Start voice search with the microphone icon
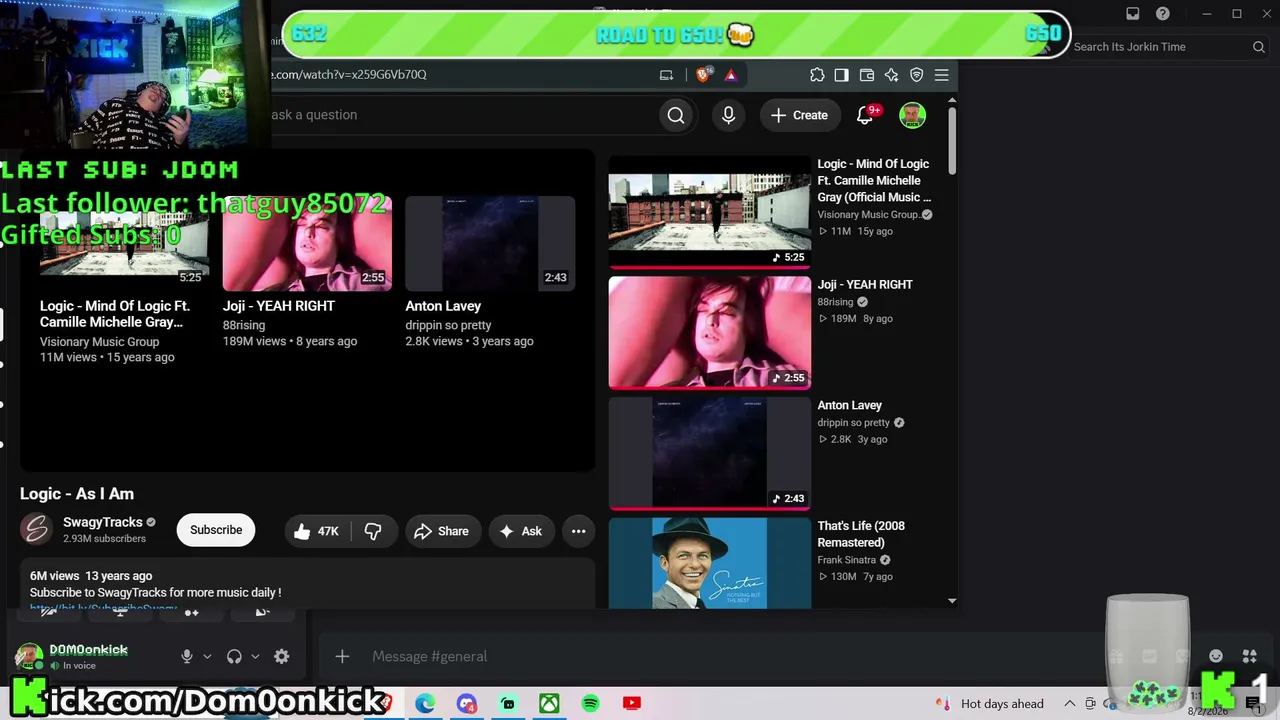 pyautogui.click(x=728, y=115)
